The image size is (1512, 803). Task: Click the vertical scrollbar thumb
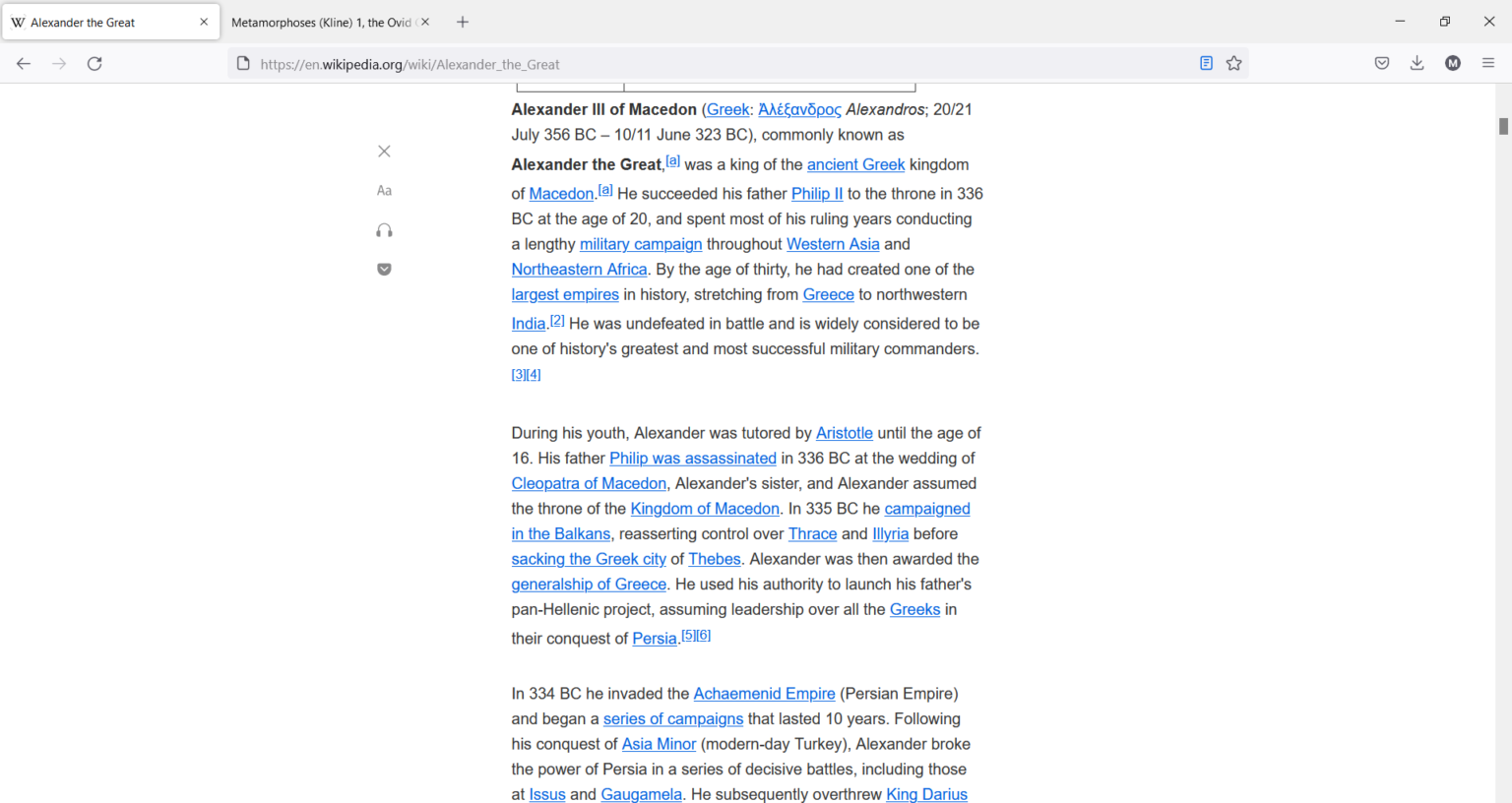pyautogui.click(x=1503, y=126)
